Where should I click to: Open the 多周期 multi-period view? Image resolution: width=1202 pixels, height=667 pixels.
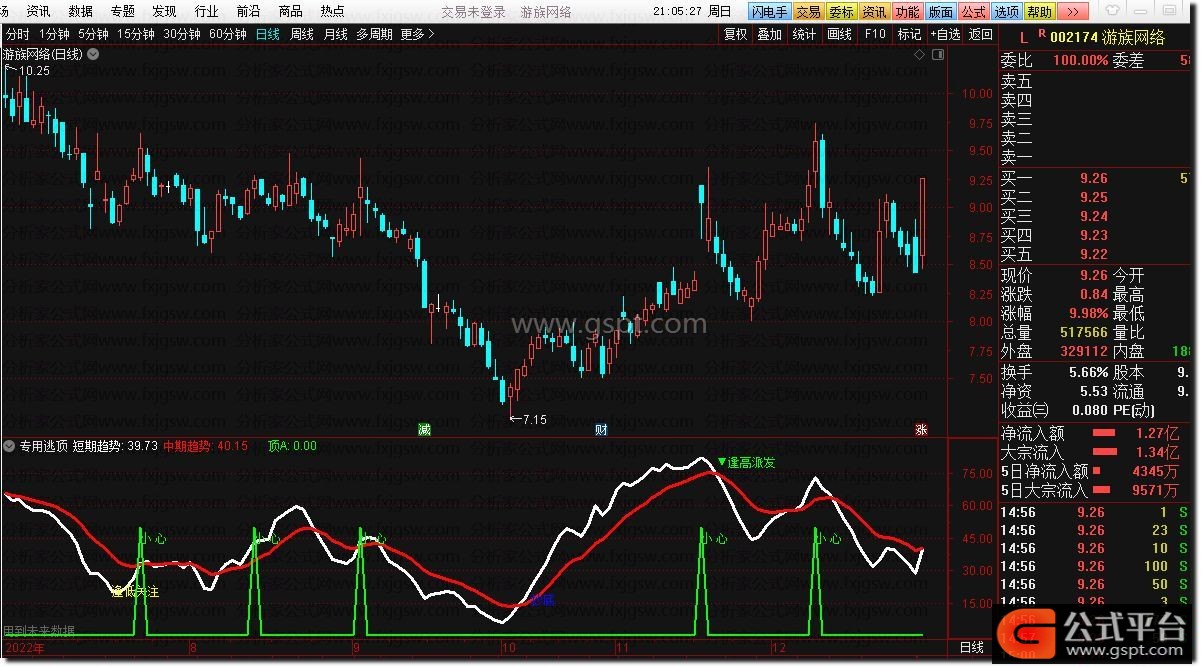click(x=374, y=34)
